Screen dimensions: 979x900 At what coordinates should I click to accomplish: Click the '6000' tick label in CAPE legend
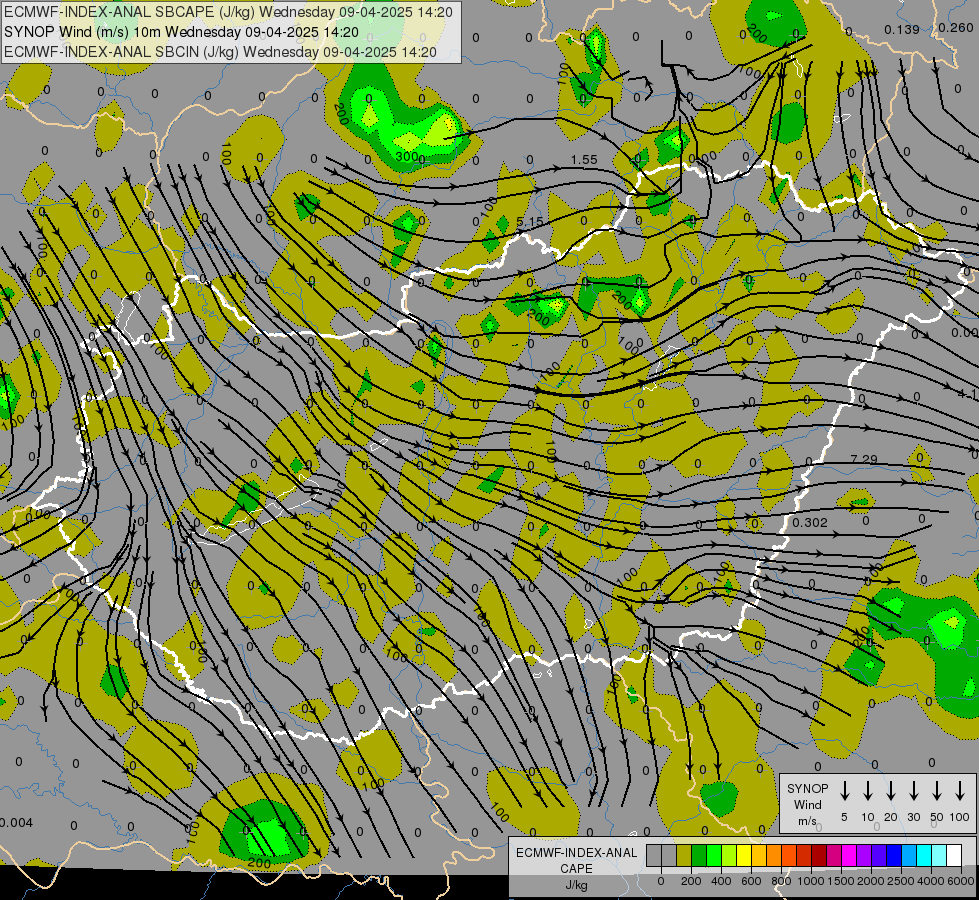[x=960, y=881]
